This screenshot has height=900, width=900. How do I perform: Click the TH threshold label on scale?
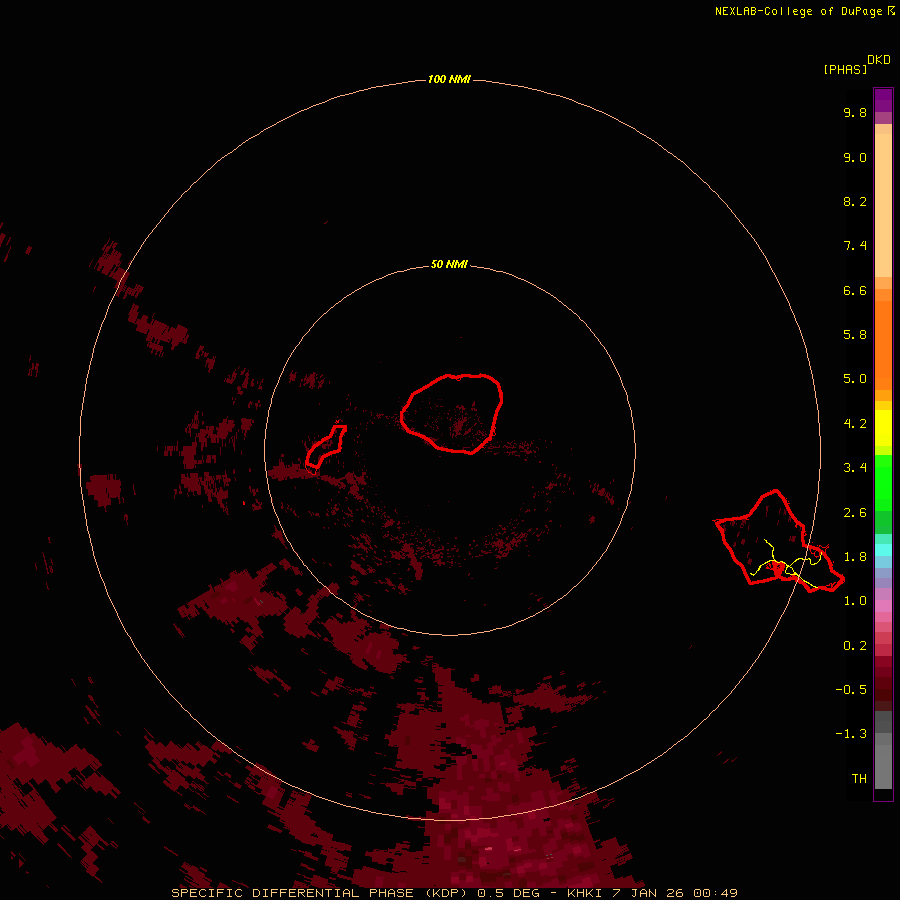click(859, 779)
